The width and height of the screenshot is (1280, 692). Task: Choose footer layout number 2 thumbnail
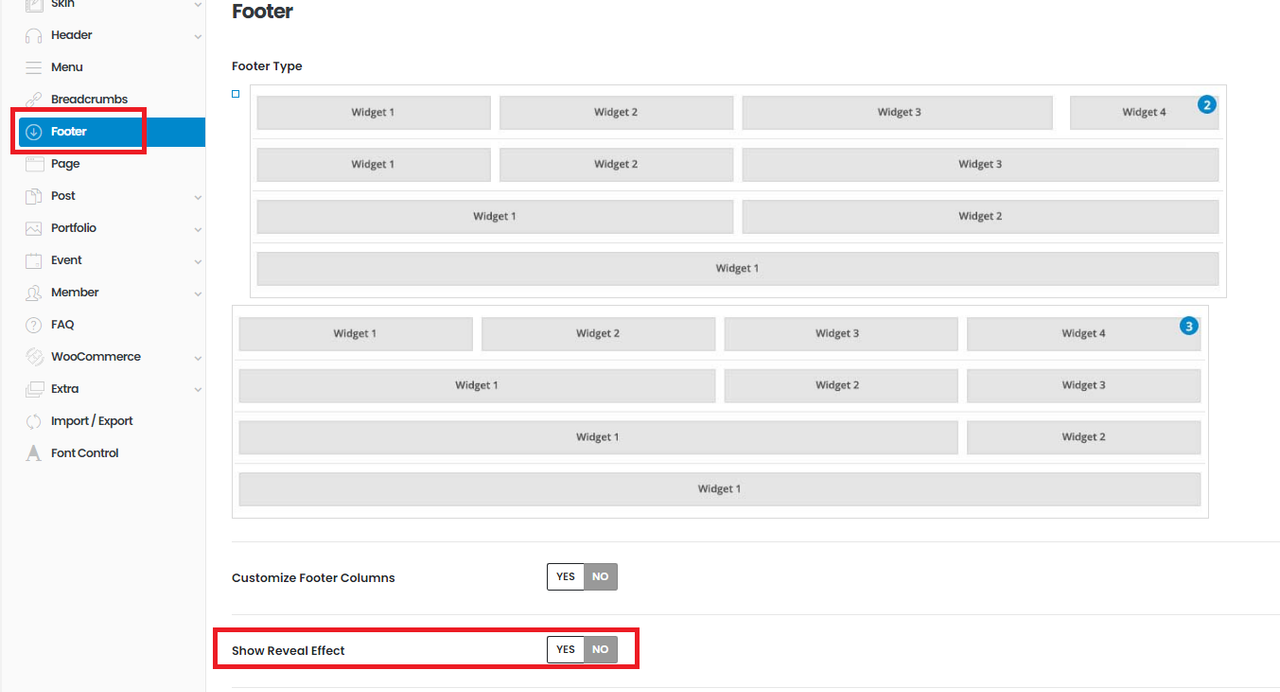point(737,191)
